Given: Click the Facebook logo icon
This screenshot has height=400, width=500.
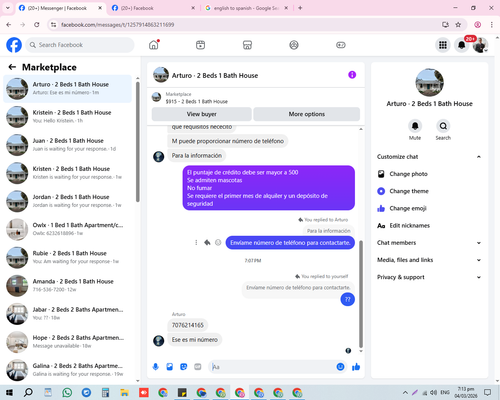Looking at the screenshot, I should [x=14, y=45].
